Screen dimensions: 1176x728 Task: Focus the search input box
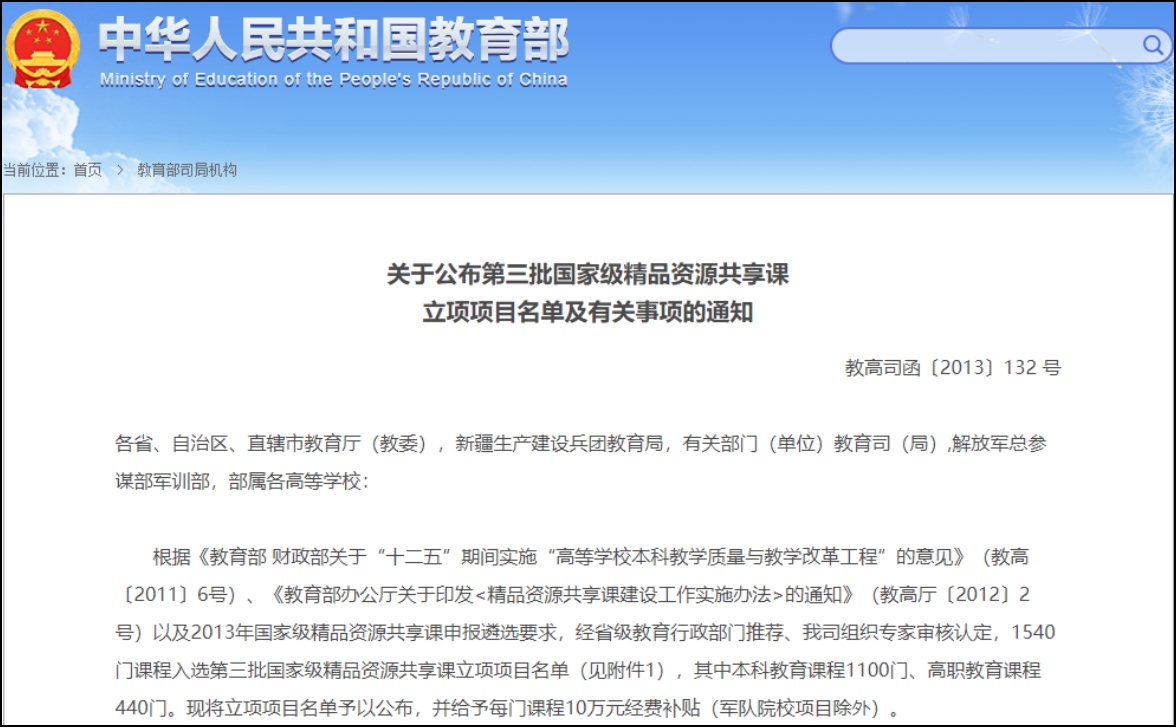point(985,46)
